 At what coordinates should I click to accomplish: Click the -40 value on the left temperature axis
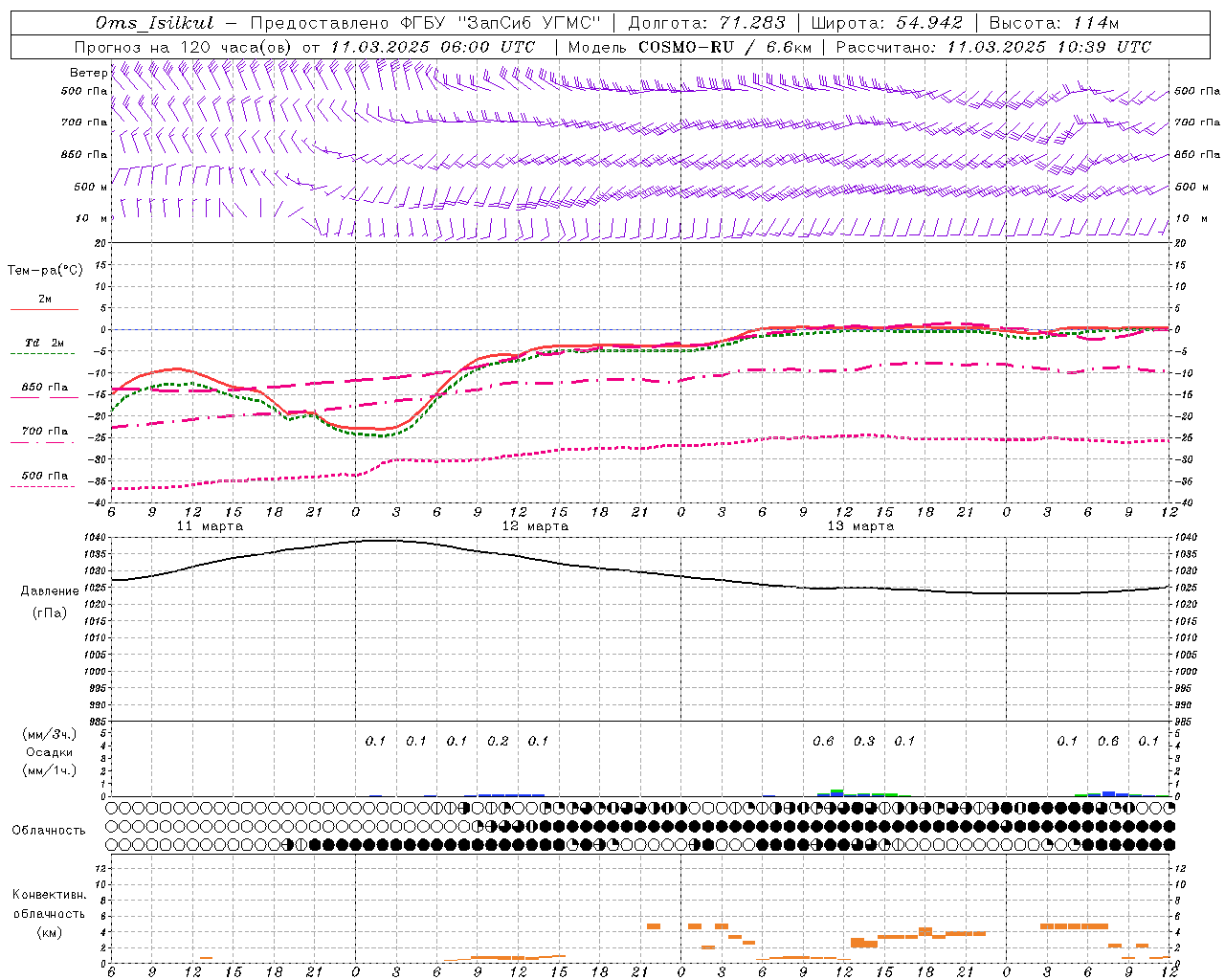click(x=98, y=502)
